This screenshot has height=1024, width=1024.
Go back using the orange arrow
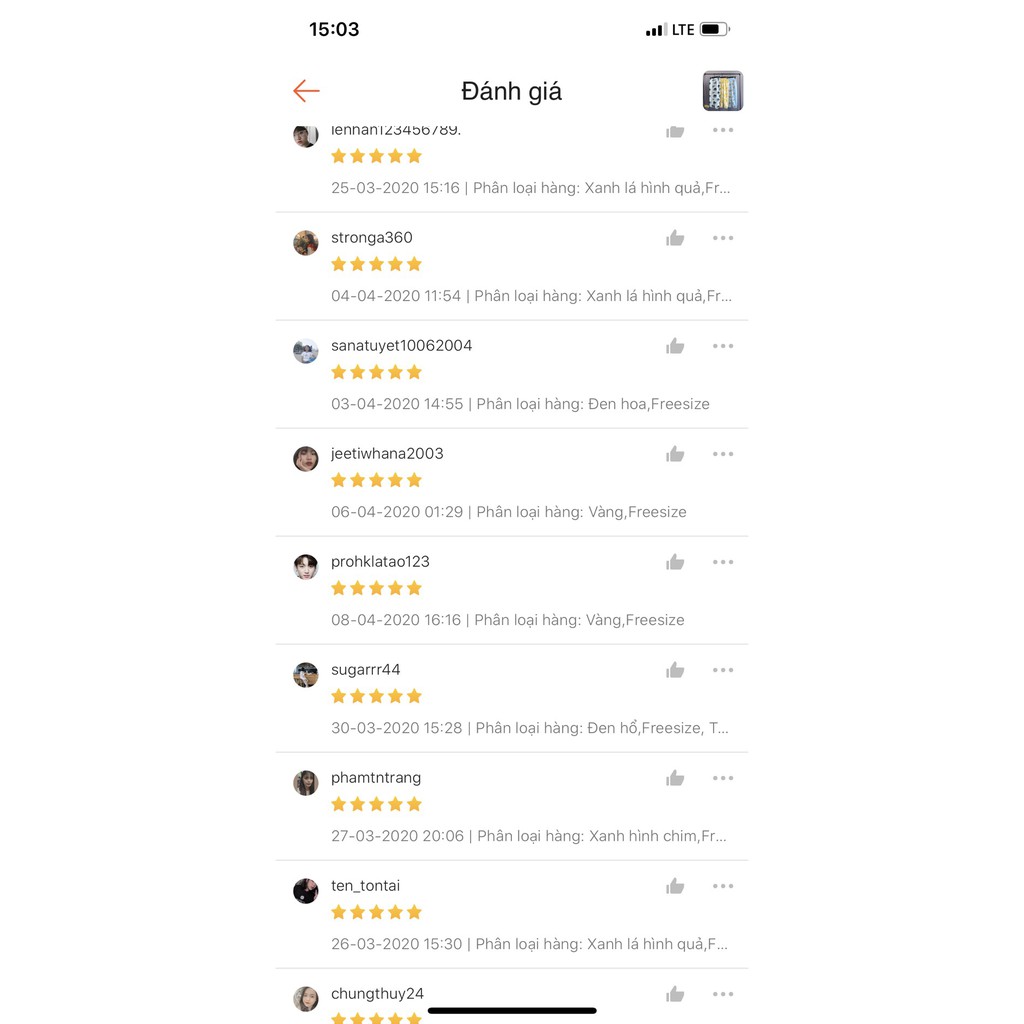[x=306, y=91]
